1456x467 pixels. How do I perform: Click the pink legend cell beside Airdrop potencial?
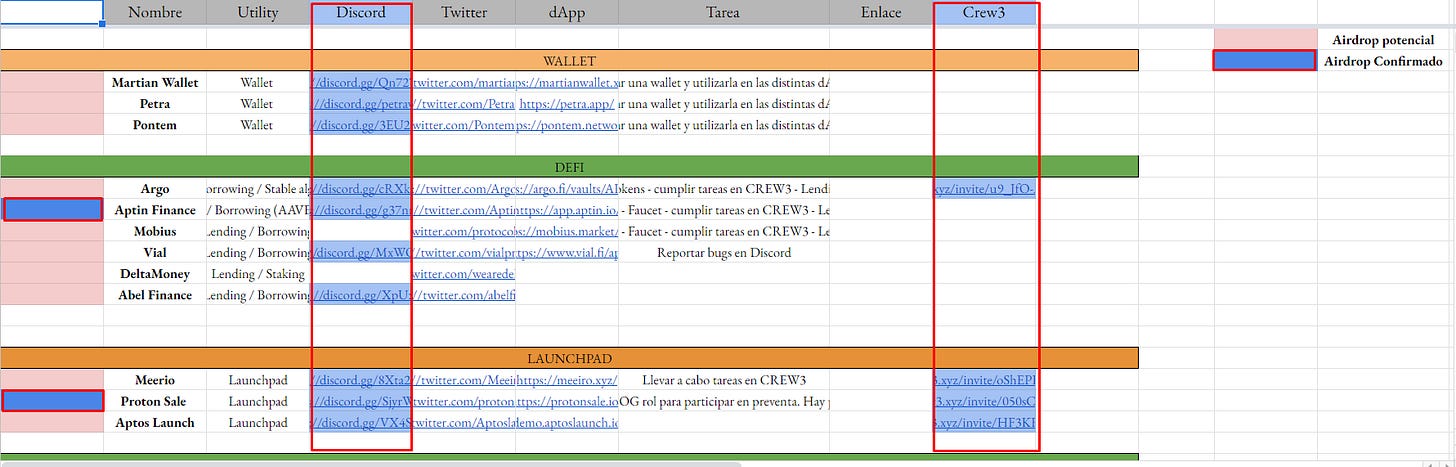[x=1264, y=39]
